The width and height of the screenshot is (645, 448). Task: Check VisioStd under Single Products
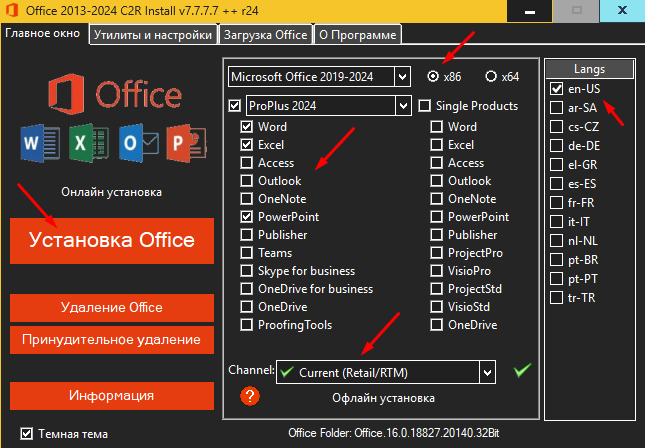coord(436,307)
